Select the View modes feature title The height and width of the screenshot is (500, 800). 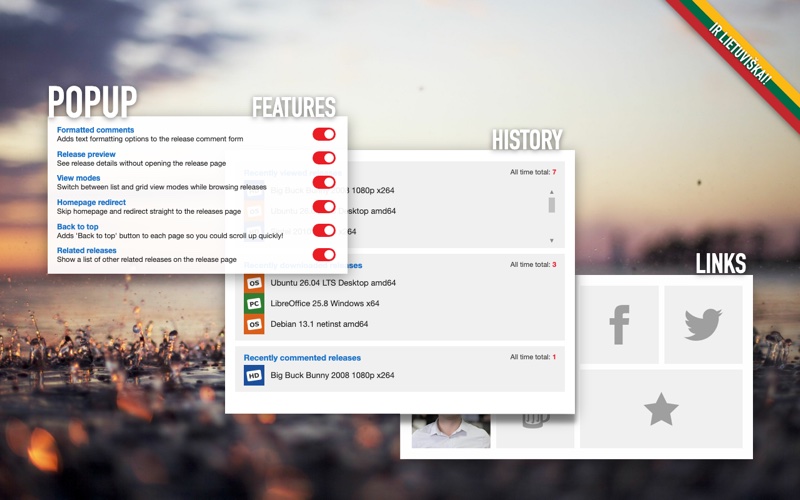(79, 178)
